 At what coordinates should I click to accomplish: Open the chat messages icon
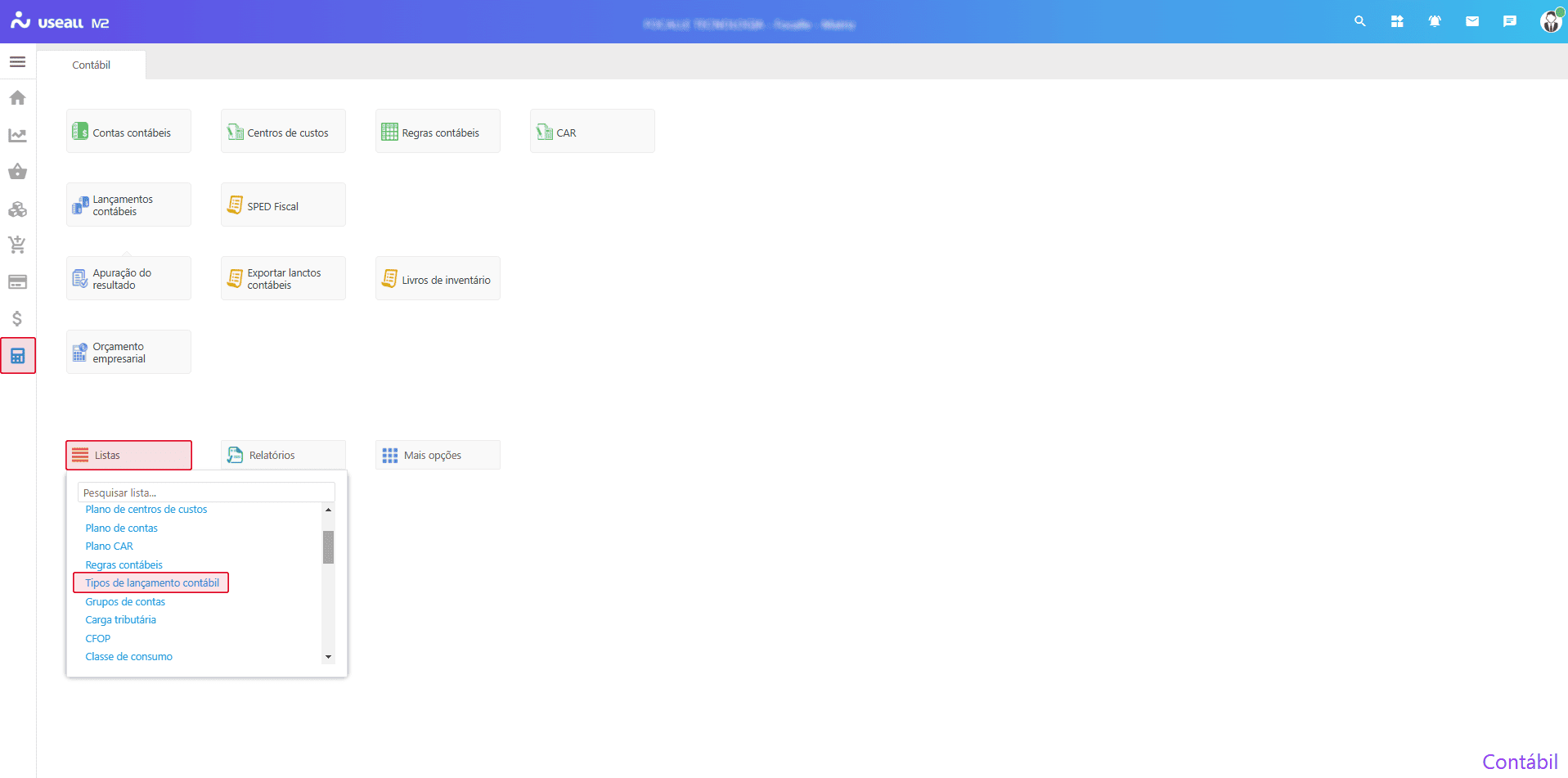[x=1510, y=21]
